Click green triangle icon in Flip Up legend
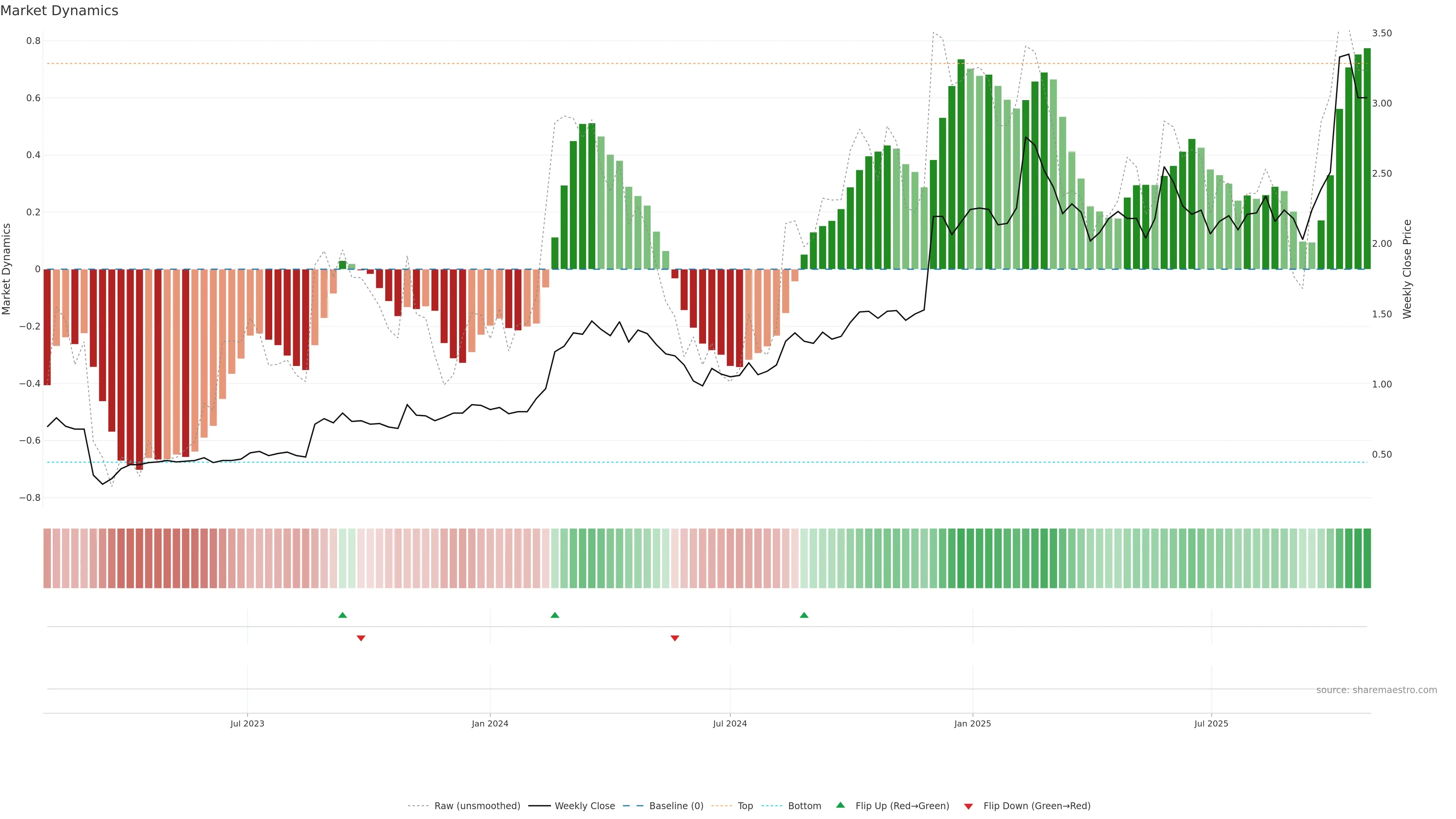 pos(841,805)
